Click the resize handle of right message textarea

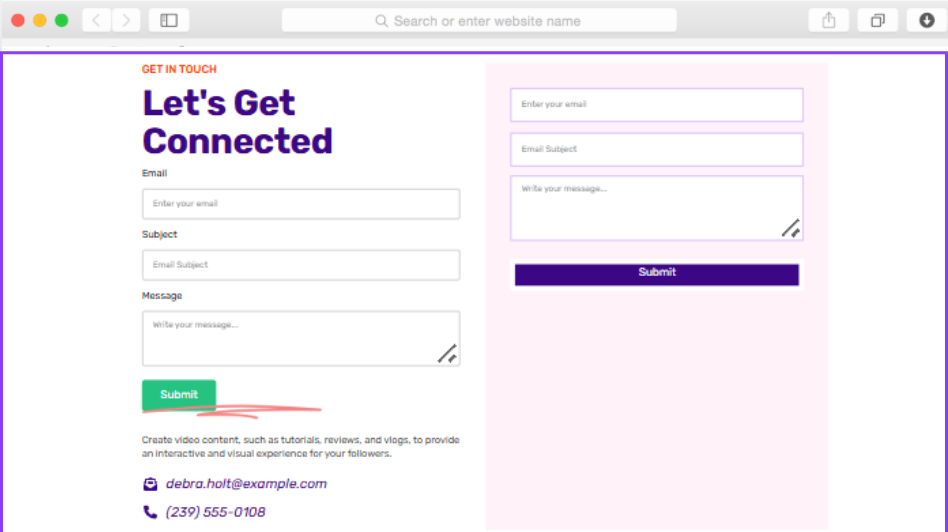(790, 227)
